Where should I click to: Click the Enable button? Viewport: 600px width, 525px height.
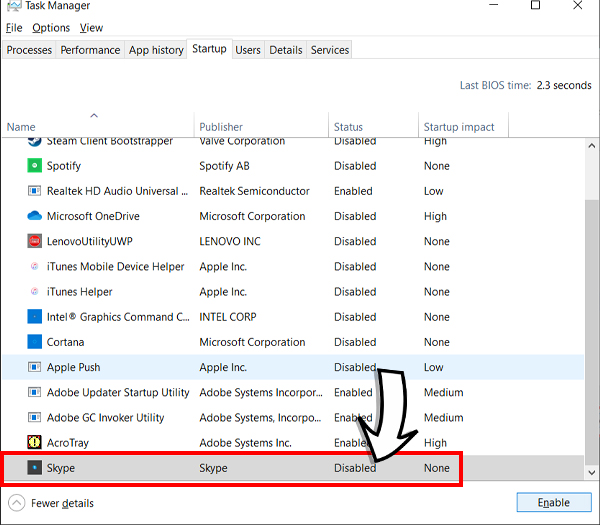pos(554,502)
